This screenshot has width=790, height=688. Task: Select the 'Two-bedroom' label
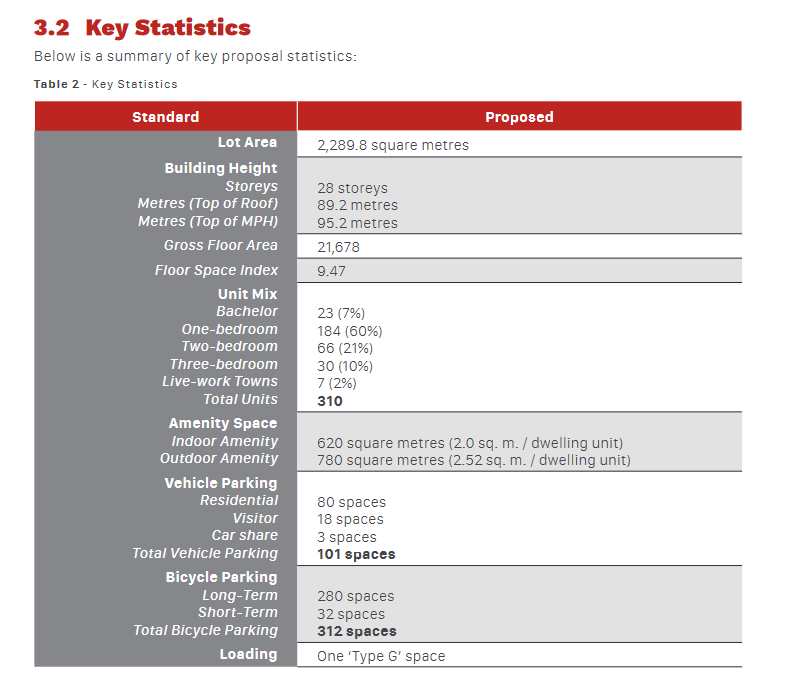230,347
